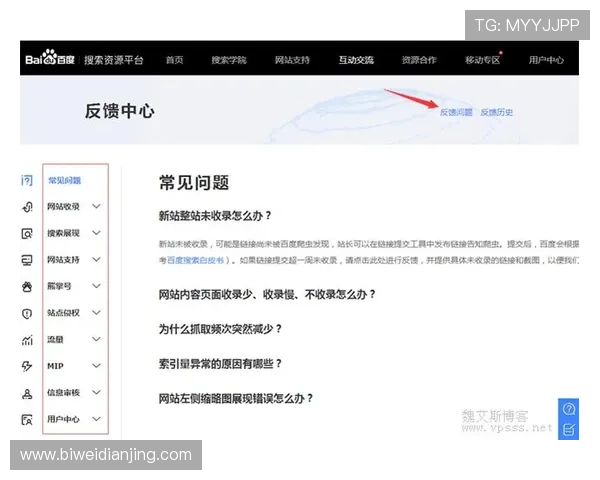Click the 用户中心 profile icon in sidebar
The image size is (600, 480).
click(27, 420)
